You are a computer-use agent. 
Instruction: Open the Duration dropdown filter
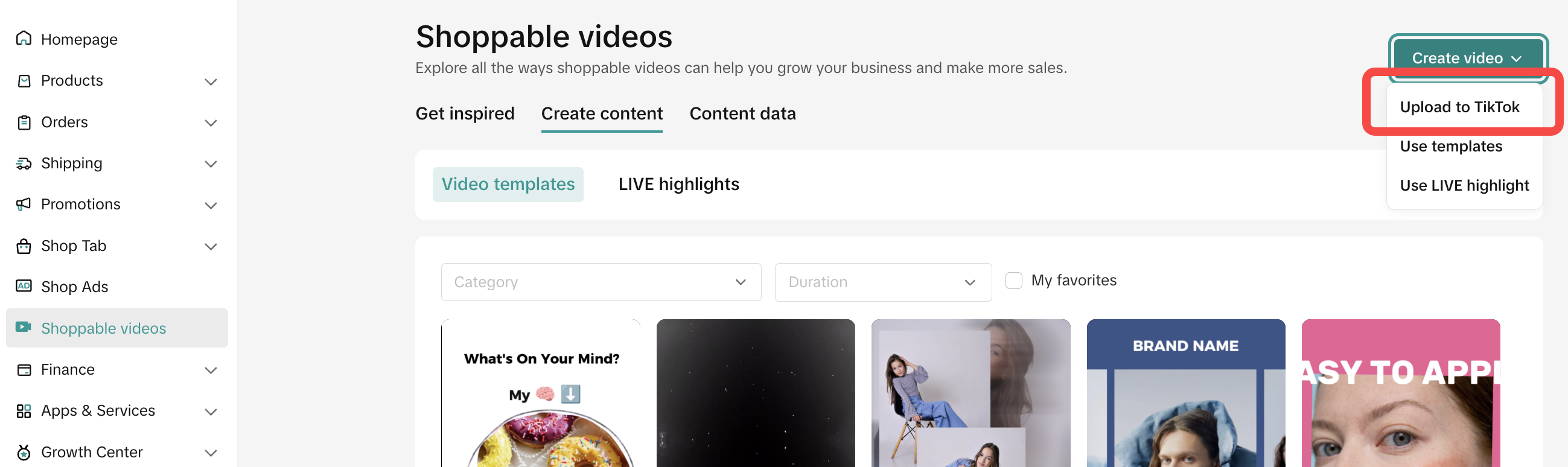[882, 282]
